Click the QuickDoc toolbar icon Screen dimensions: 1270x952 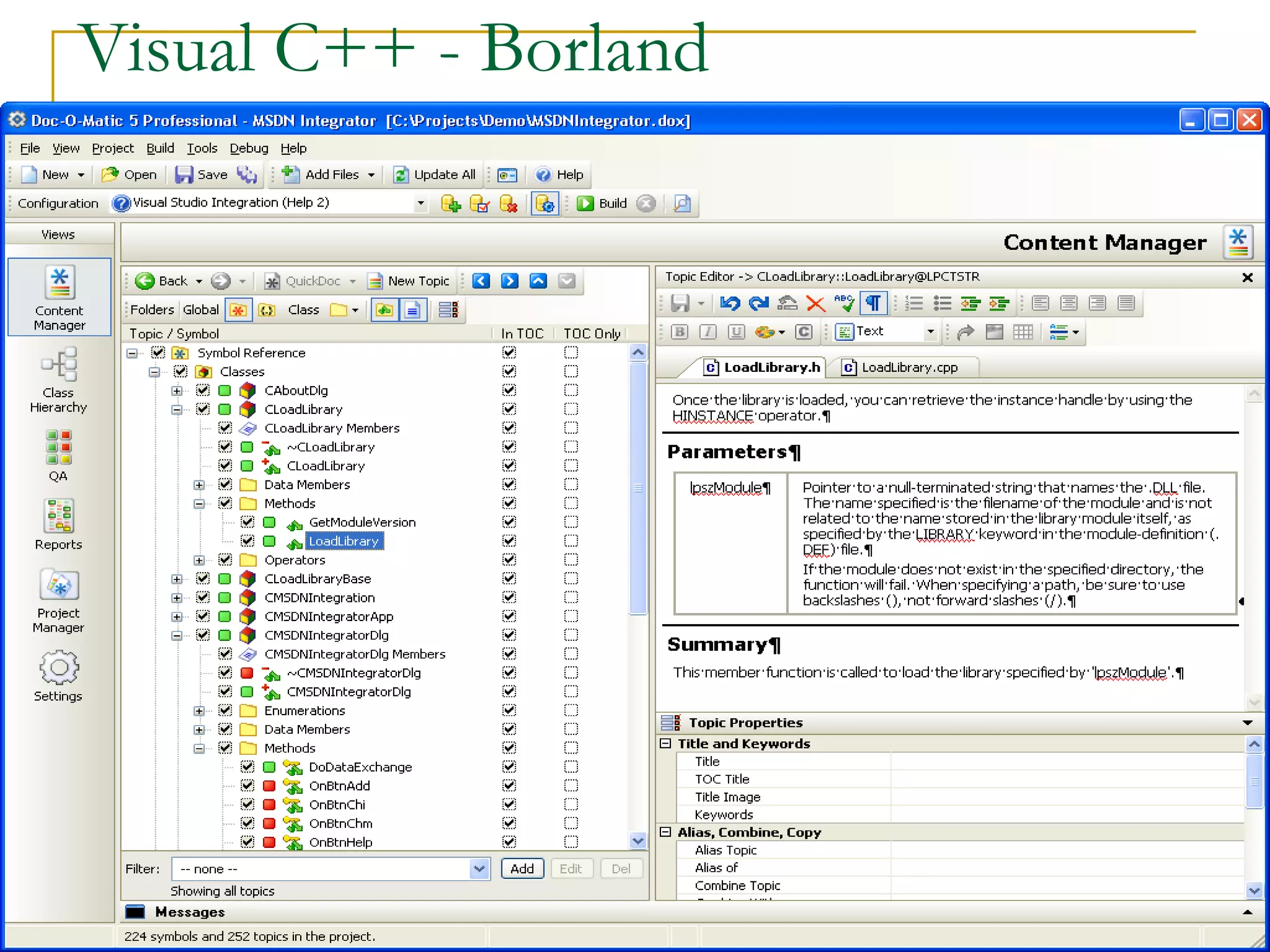pyautogui.click(x=272, y=281)
